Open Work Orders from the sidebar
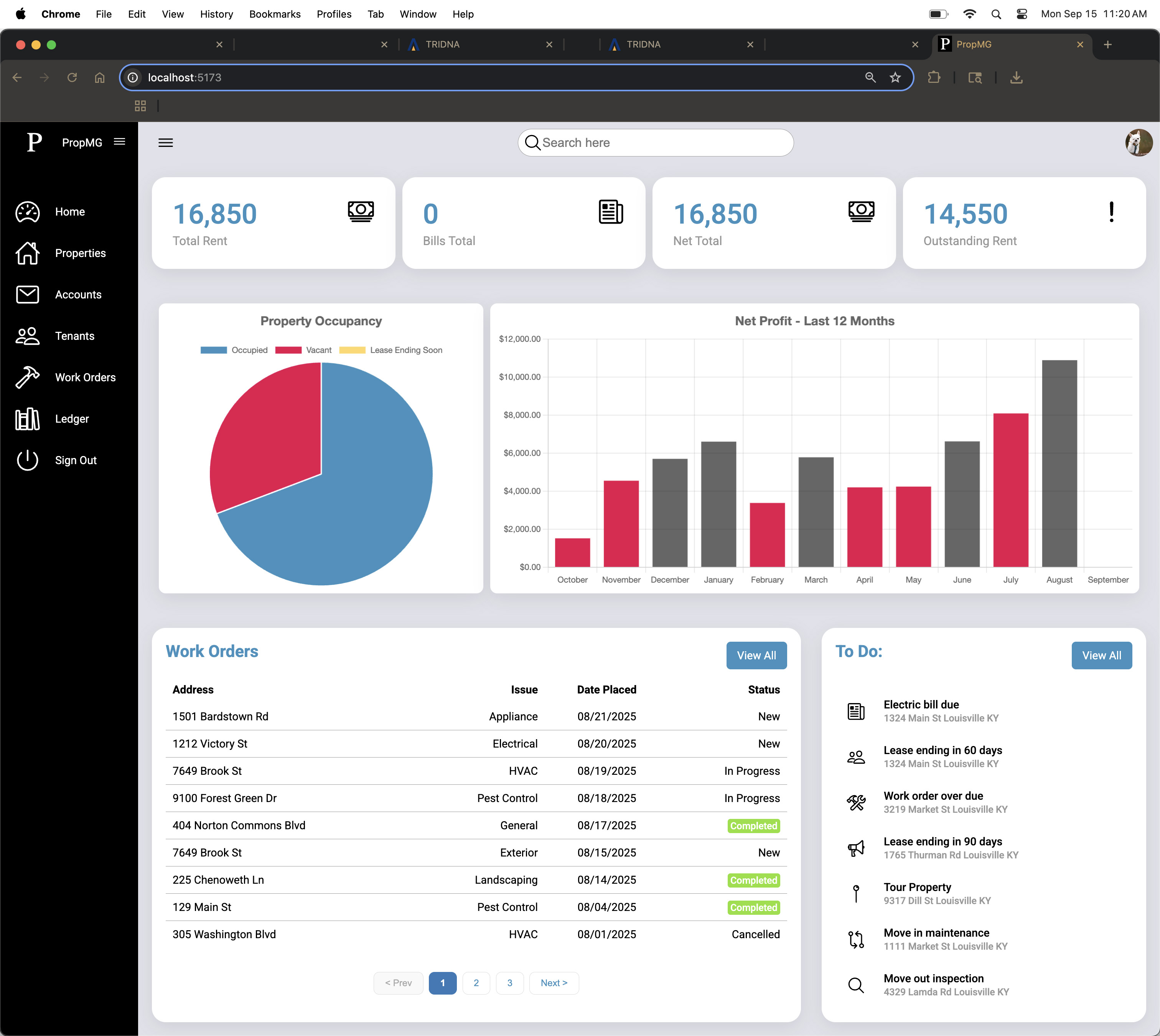 (86, 377)
